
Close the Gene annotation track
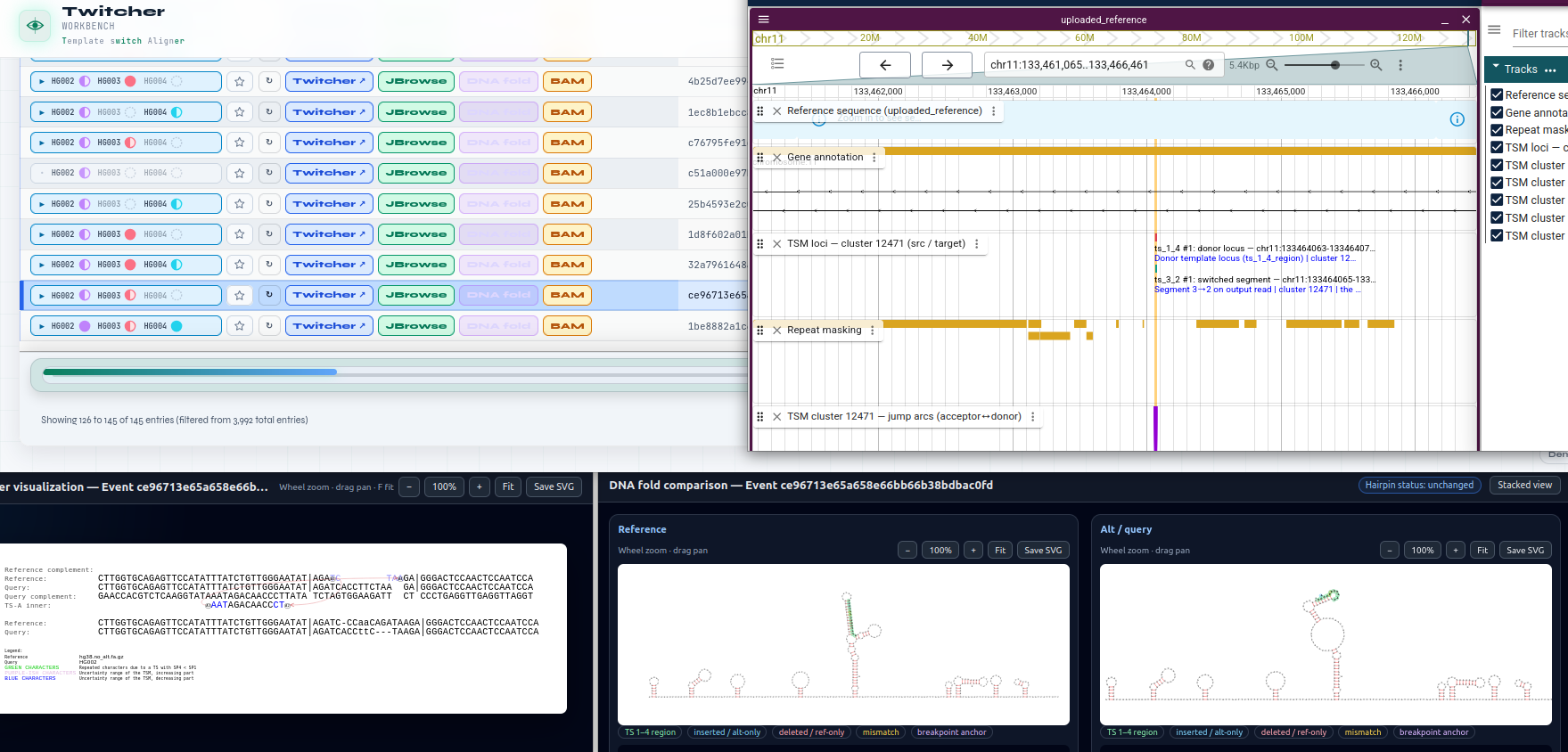pos(777,158)
